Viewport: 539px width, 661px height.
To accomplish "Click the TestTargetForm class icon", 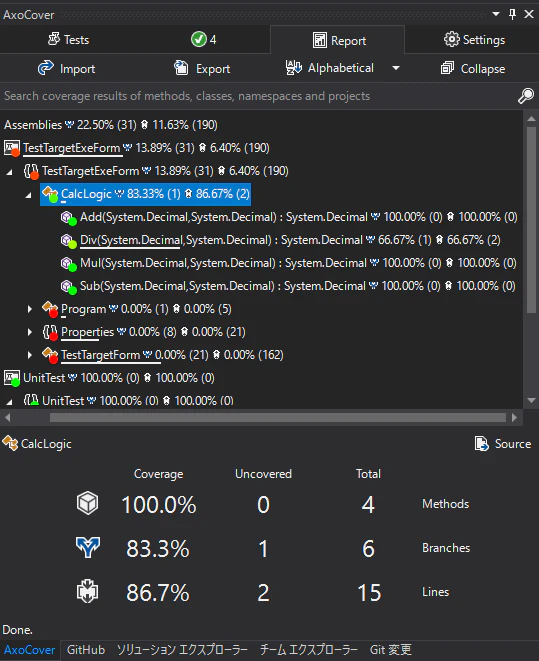I will tap(50, 355).
